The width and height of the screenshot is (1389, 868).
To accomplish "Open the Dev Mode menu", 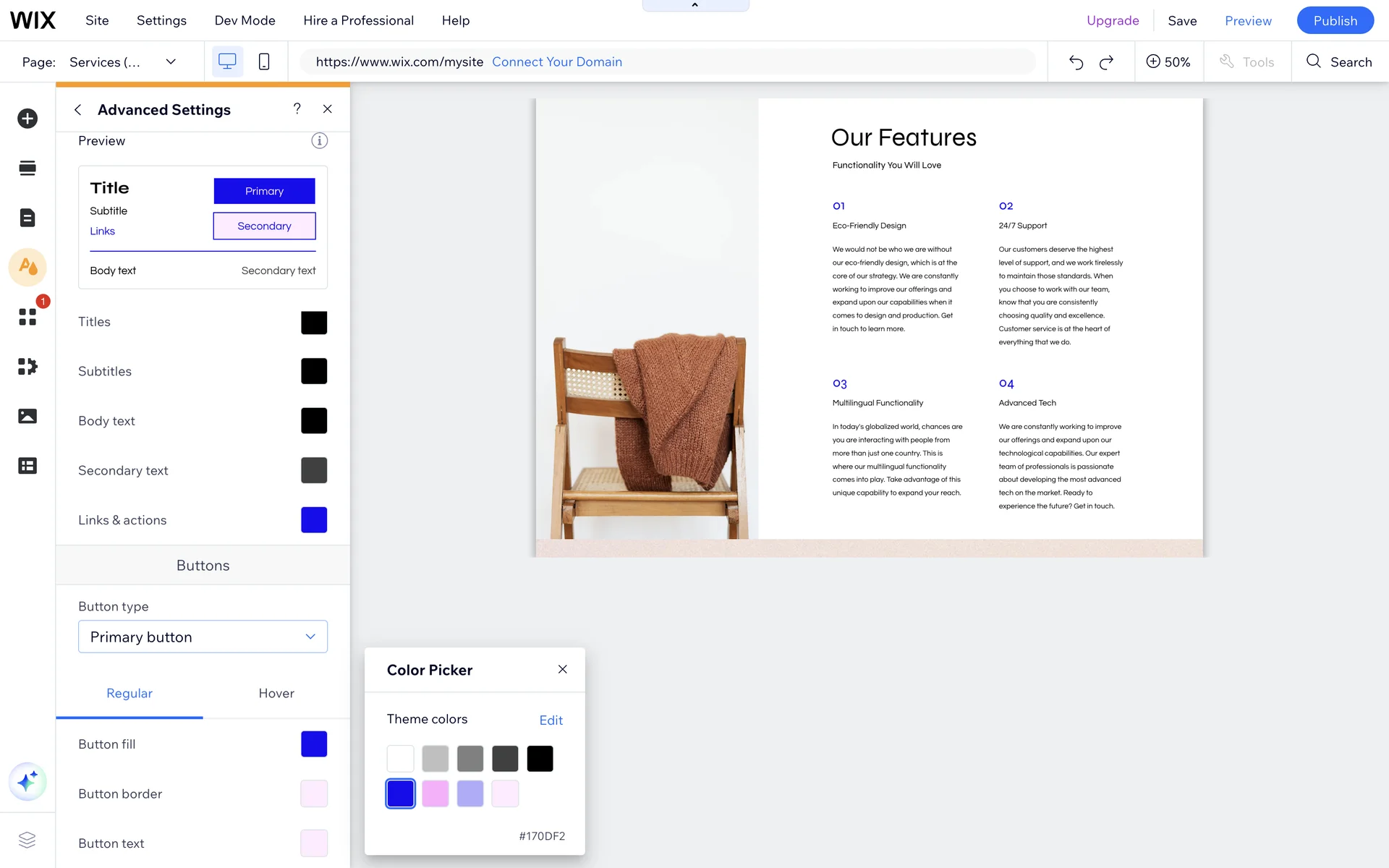I will point(245,20).
